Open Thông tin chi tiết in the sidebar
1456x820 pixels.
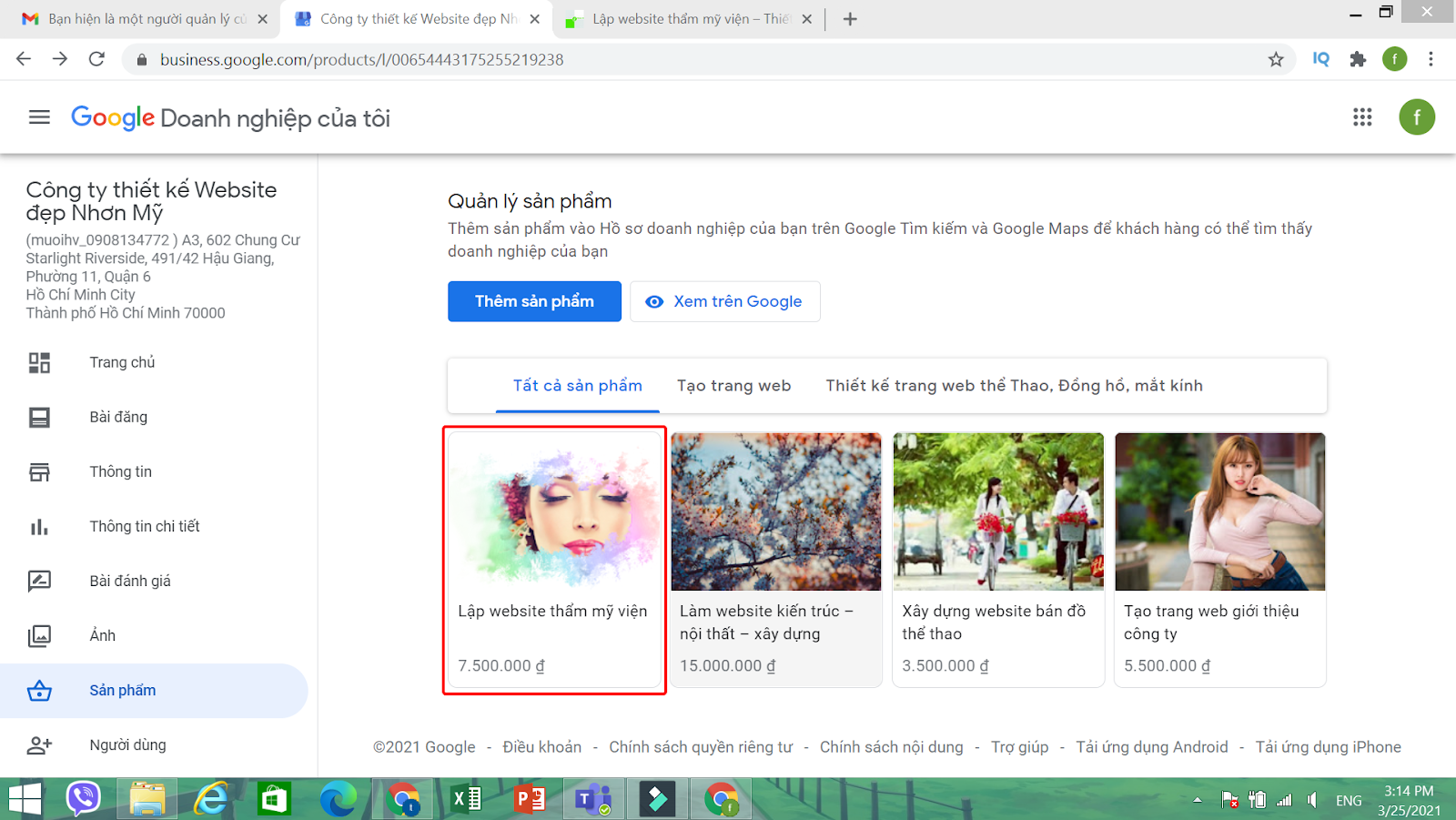(x=145, y=526)
